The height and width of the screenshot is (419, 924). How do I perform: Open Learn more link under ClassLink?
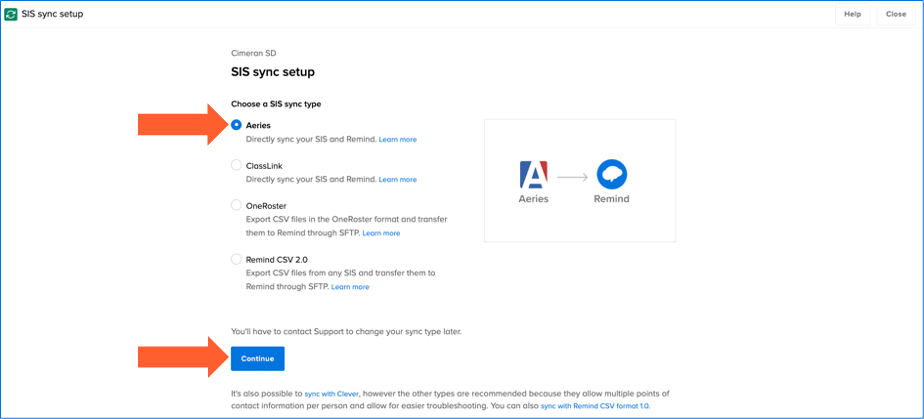[397, 180]
